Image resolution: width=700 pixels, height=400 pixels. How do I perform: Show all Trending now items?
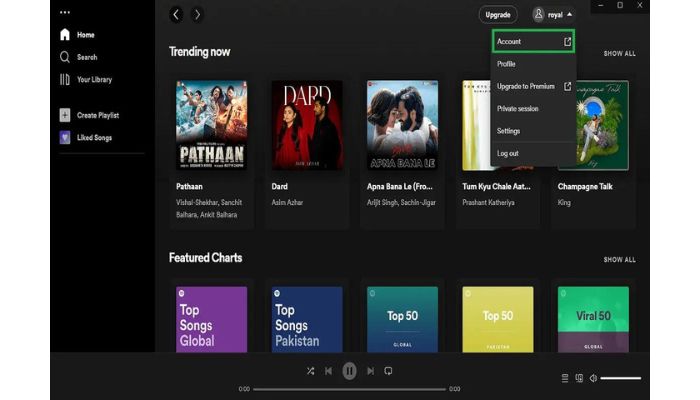click(x=619, y=54)
